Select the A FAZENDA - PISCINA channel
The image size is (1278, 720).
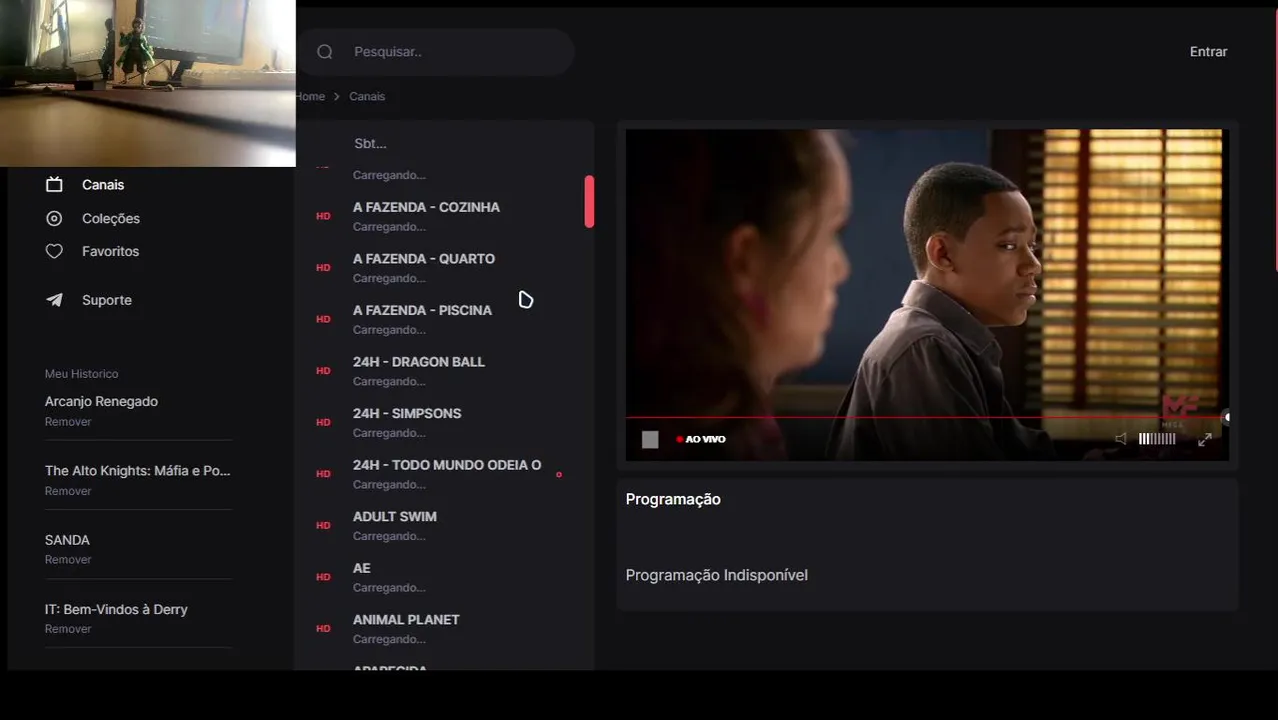[x=422, y=310]
